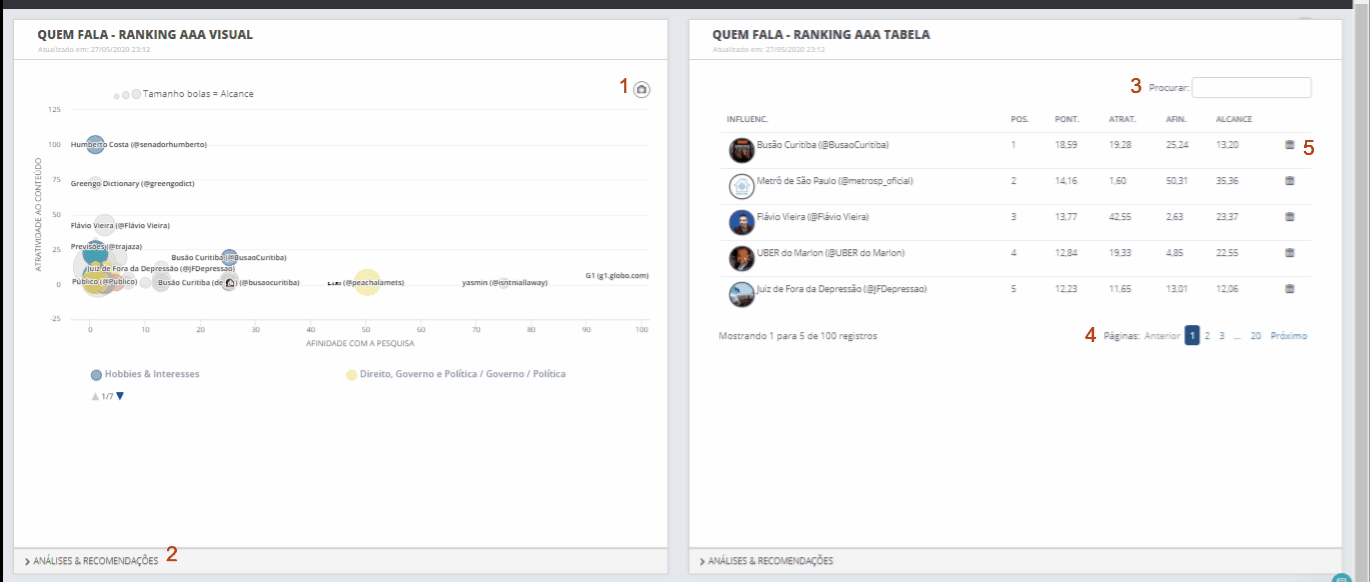The image size is (1370, 582).
Task: Click the chart snapshot camera icon
Action: point(642,90)
